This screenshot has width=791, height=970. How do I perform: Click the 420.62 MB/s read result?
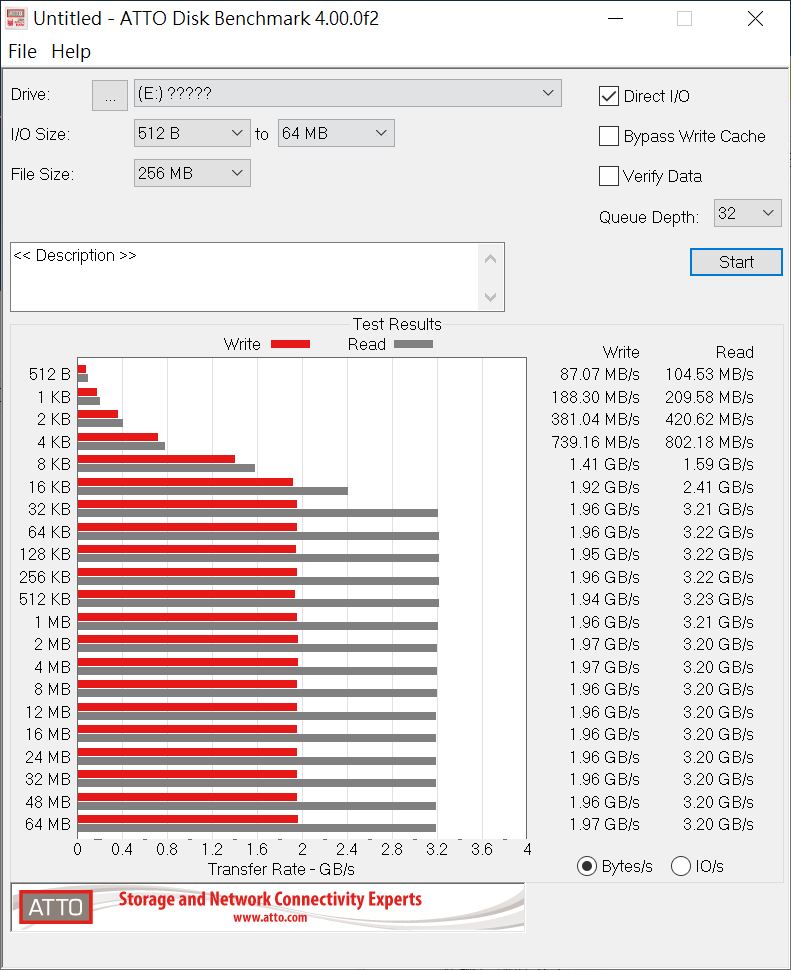pos(709,419)
